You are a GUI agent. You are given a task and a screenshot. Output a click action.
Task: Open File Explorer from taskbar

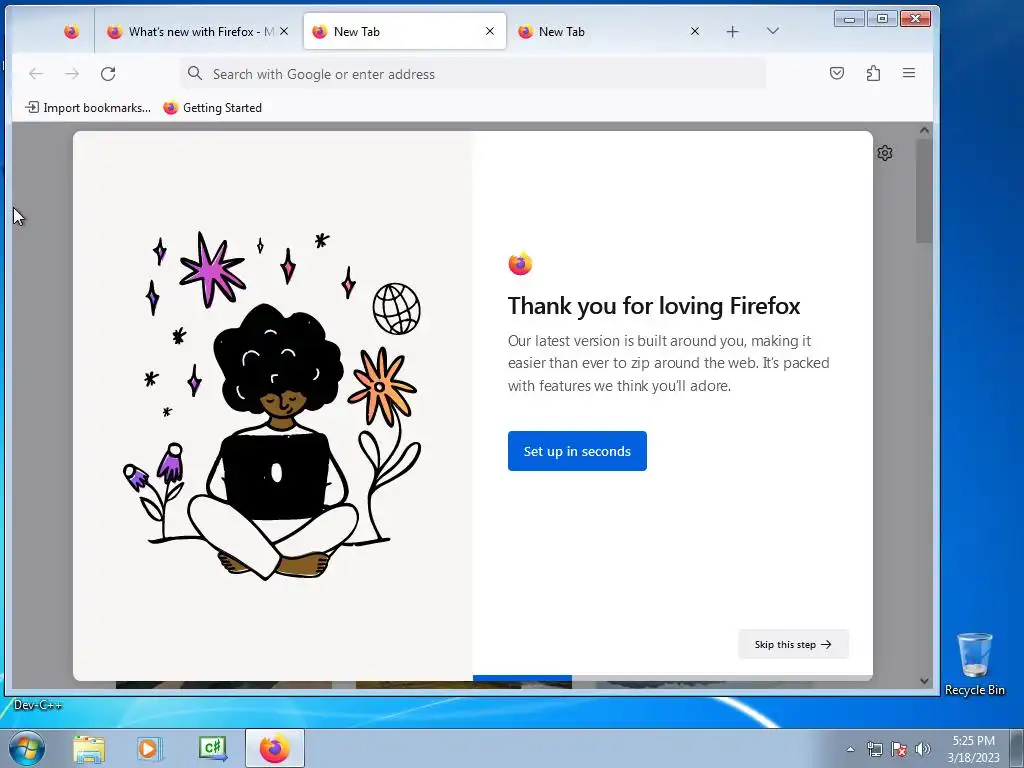click(89, 748)
